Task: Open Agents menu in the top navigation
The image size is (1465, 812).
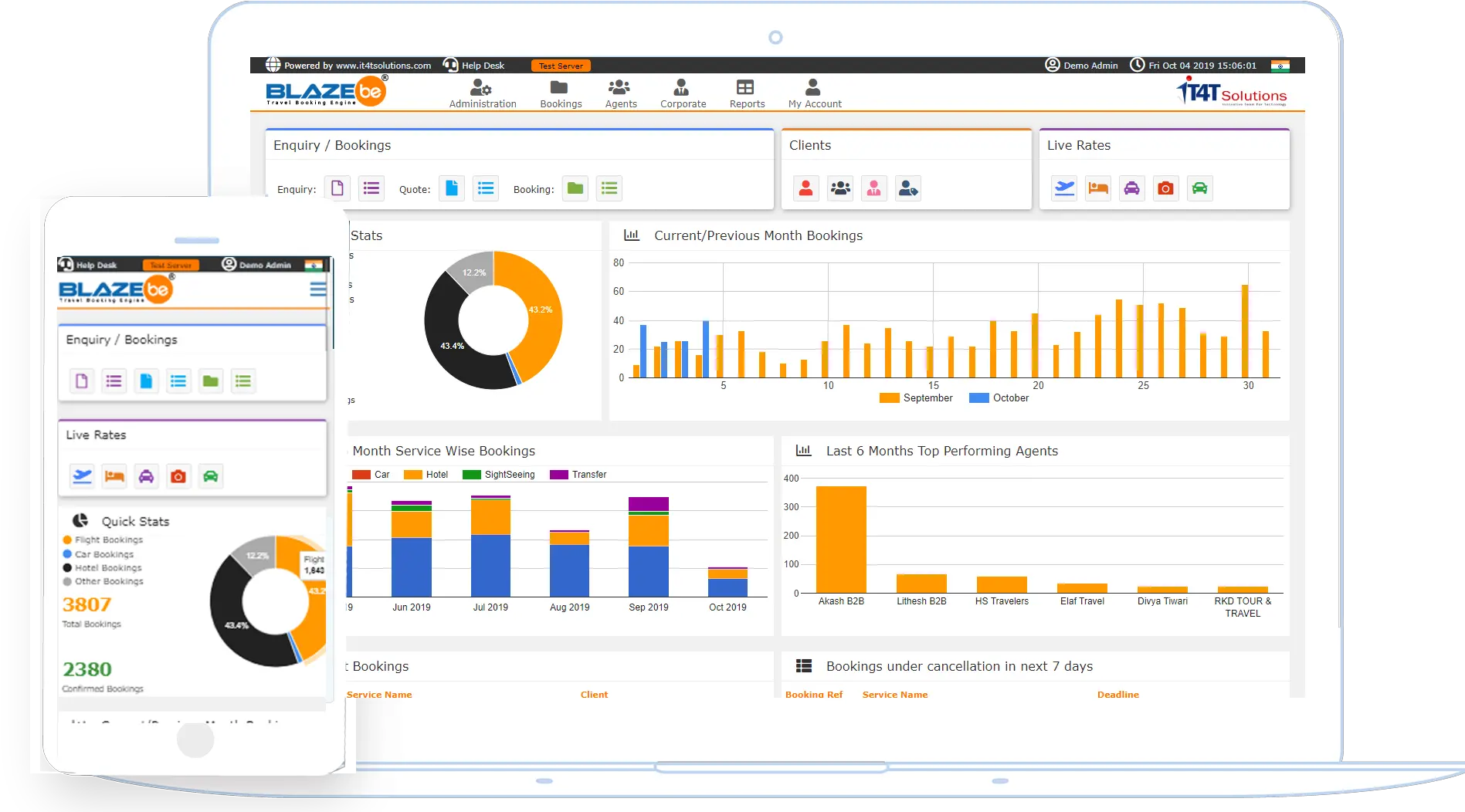Action: click(620, 94)
